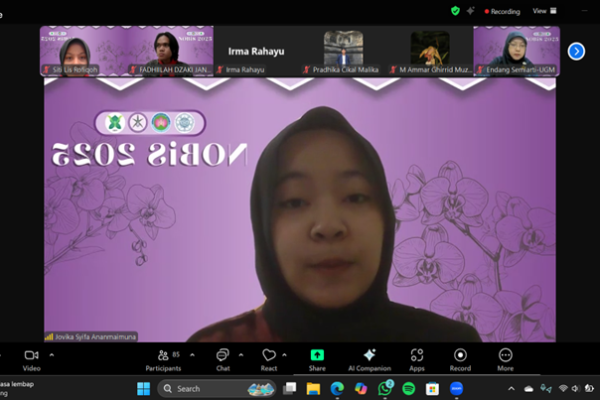Click the Zoom icon on the taskbar

[x=456, y=389]
